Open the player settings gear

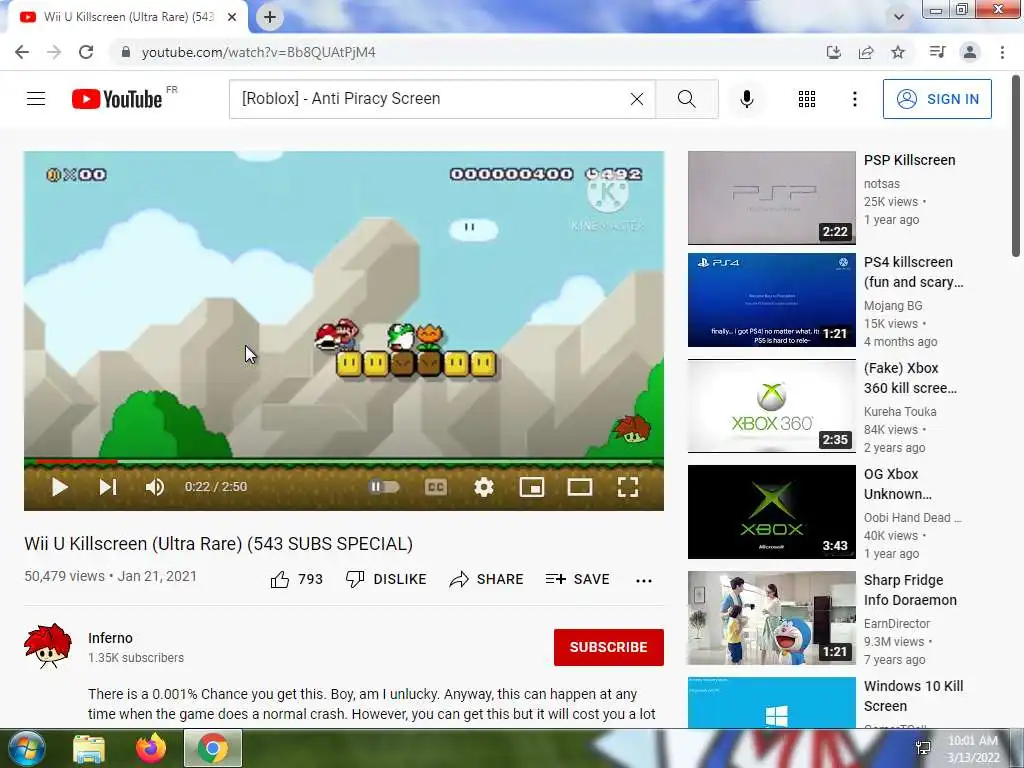(484, 487)
